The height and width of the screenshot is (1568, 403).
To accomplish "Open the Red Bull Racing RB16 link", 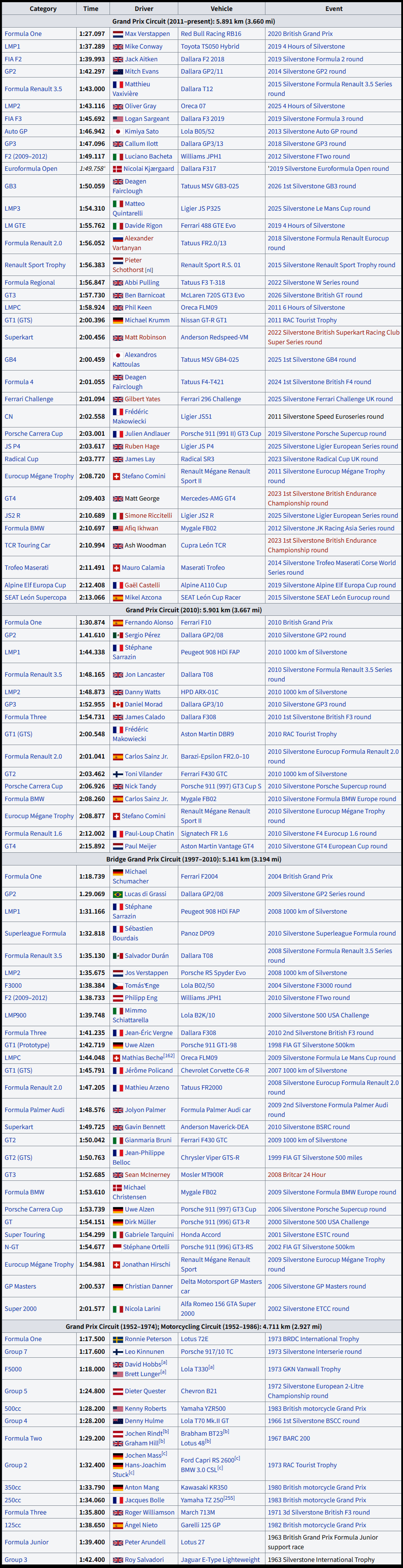I will pyautogui.click(x=211, y=34).
